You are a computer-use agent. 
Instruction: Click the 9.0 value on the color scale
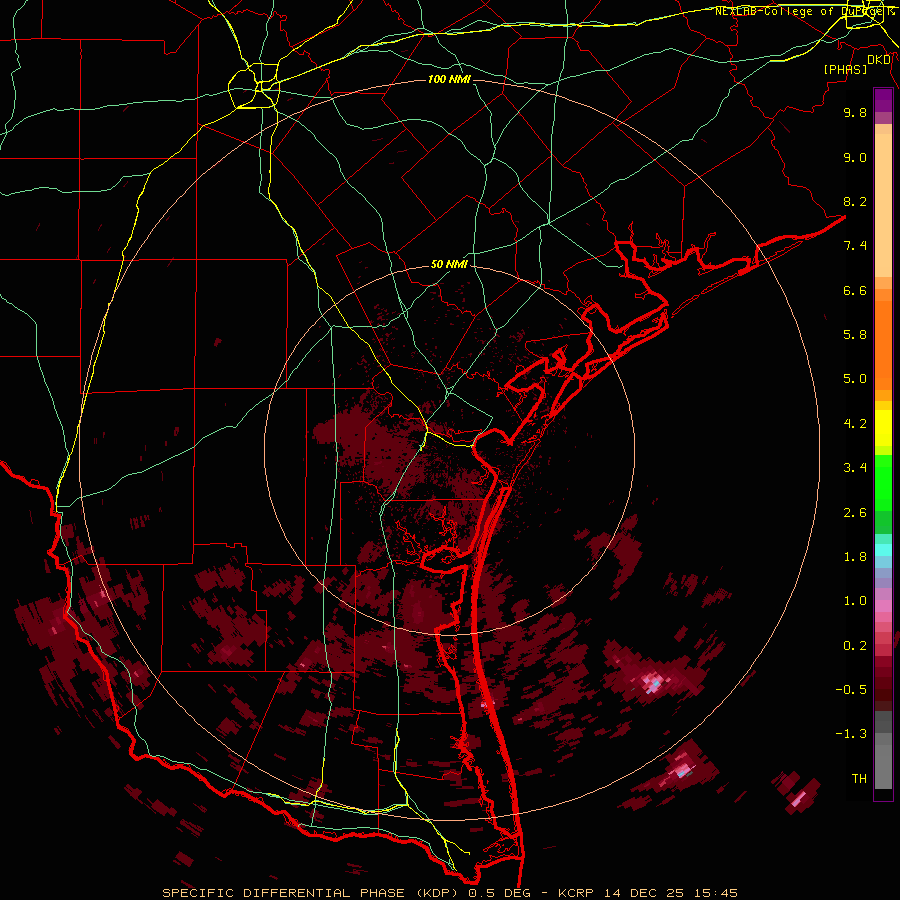click(855, 157)
